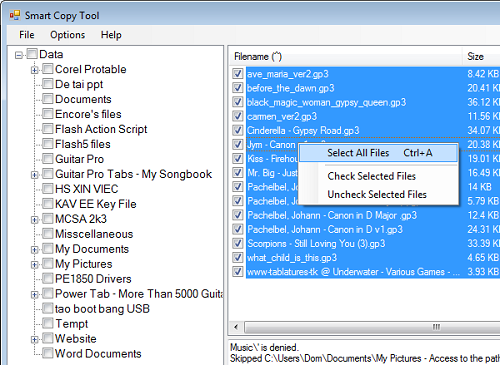The image size is (500, 365).
Task: Click the file list horizontal scrollbar thumb
Action: 373,327
